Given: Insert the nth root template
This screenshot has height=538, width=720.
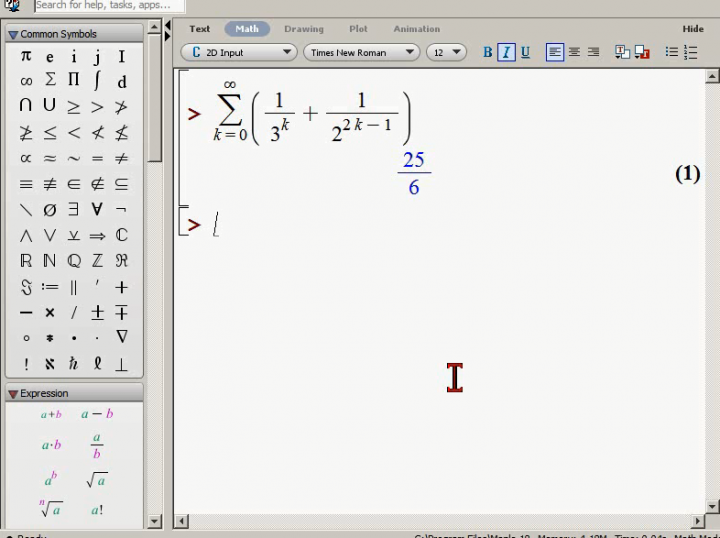Looking at the screenshot, I should 51,508.
